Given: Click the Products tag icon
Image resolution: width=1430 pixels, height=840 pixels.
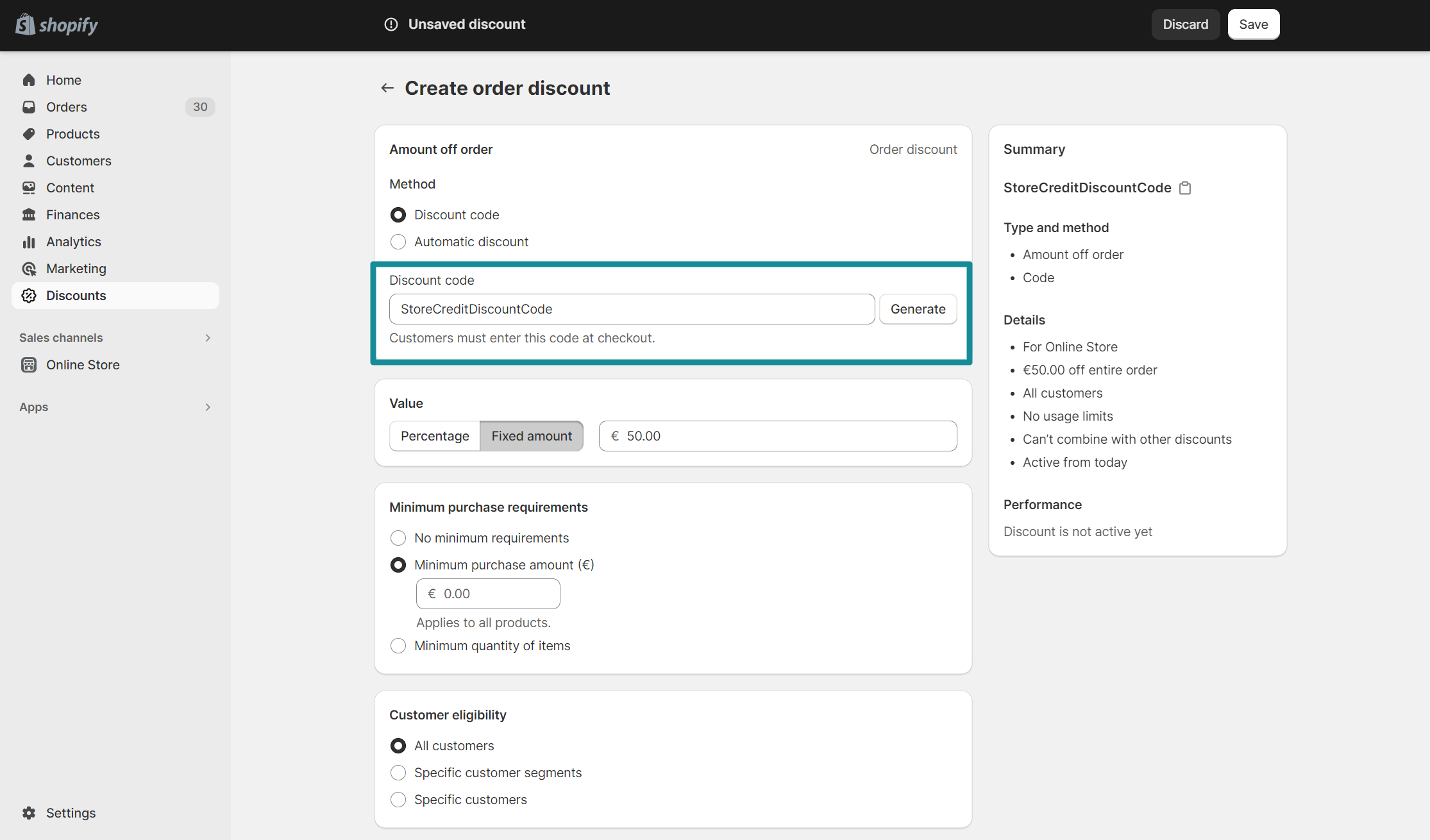Looking at the screenshot, I should pos(29,134).
